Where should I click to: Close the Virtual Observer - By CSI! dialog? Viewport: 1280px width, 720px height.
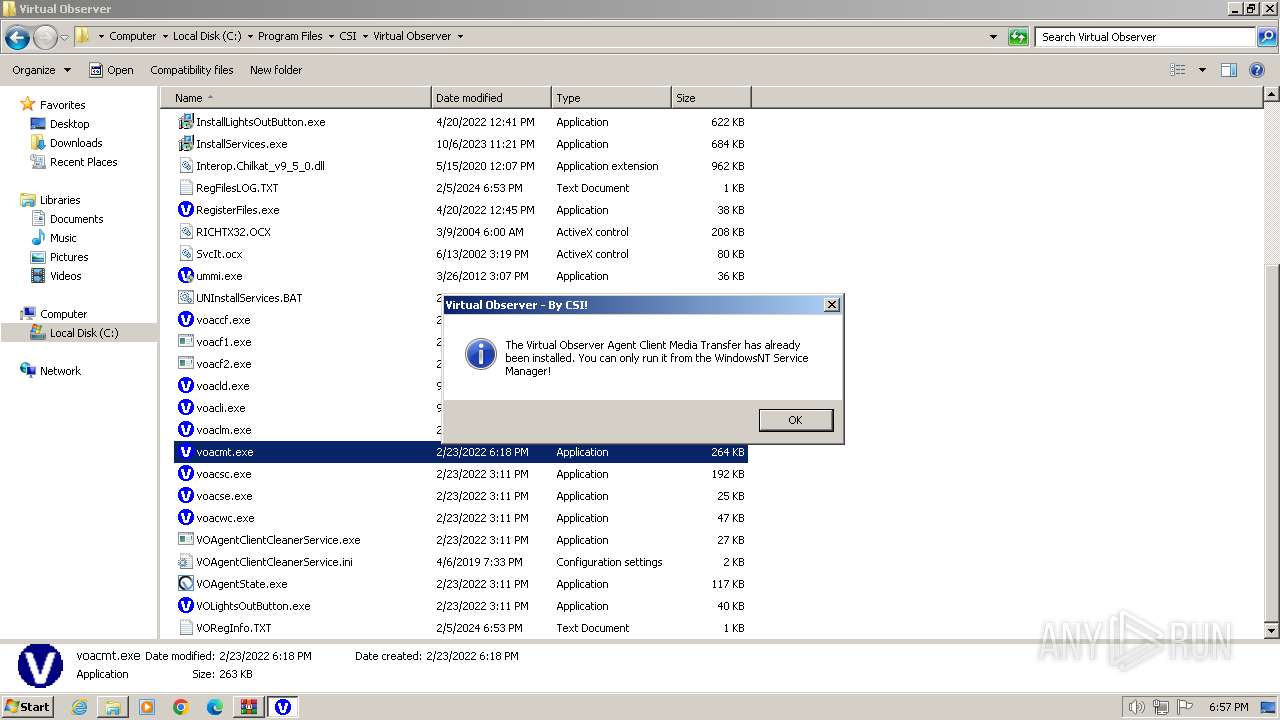(x=831, y=304)
